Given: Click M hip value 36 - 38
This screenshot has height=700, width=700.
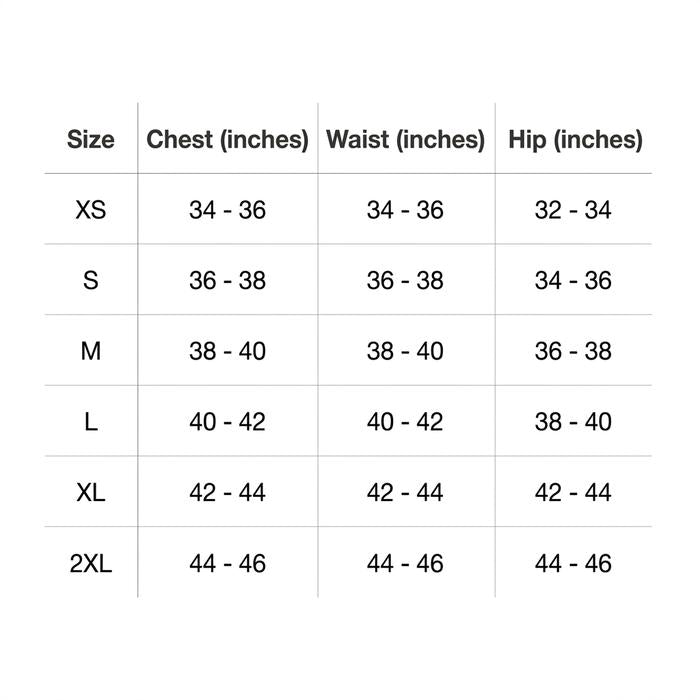Looking at the screenshot, I should coord(573,351).
